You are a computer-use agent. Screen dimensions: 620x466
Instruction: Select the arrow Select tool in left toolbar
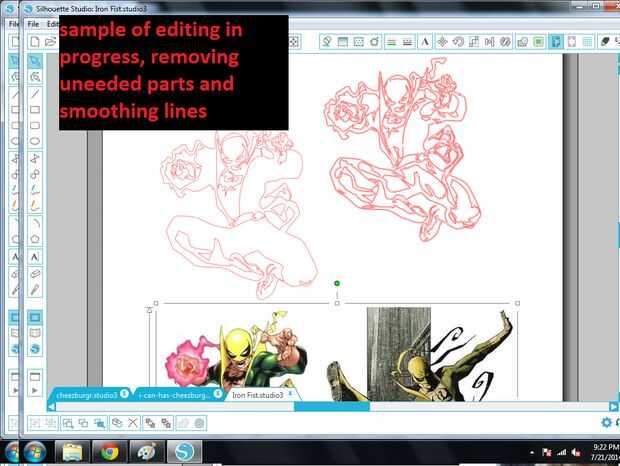[35, 61]
